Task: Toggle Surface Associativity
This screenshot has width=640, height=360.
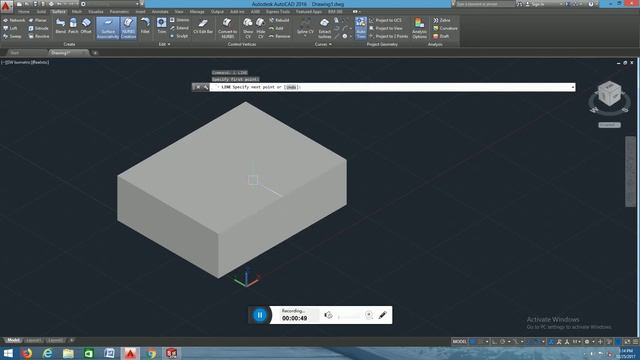Action: click(108, 28)
